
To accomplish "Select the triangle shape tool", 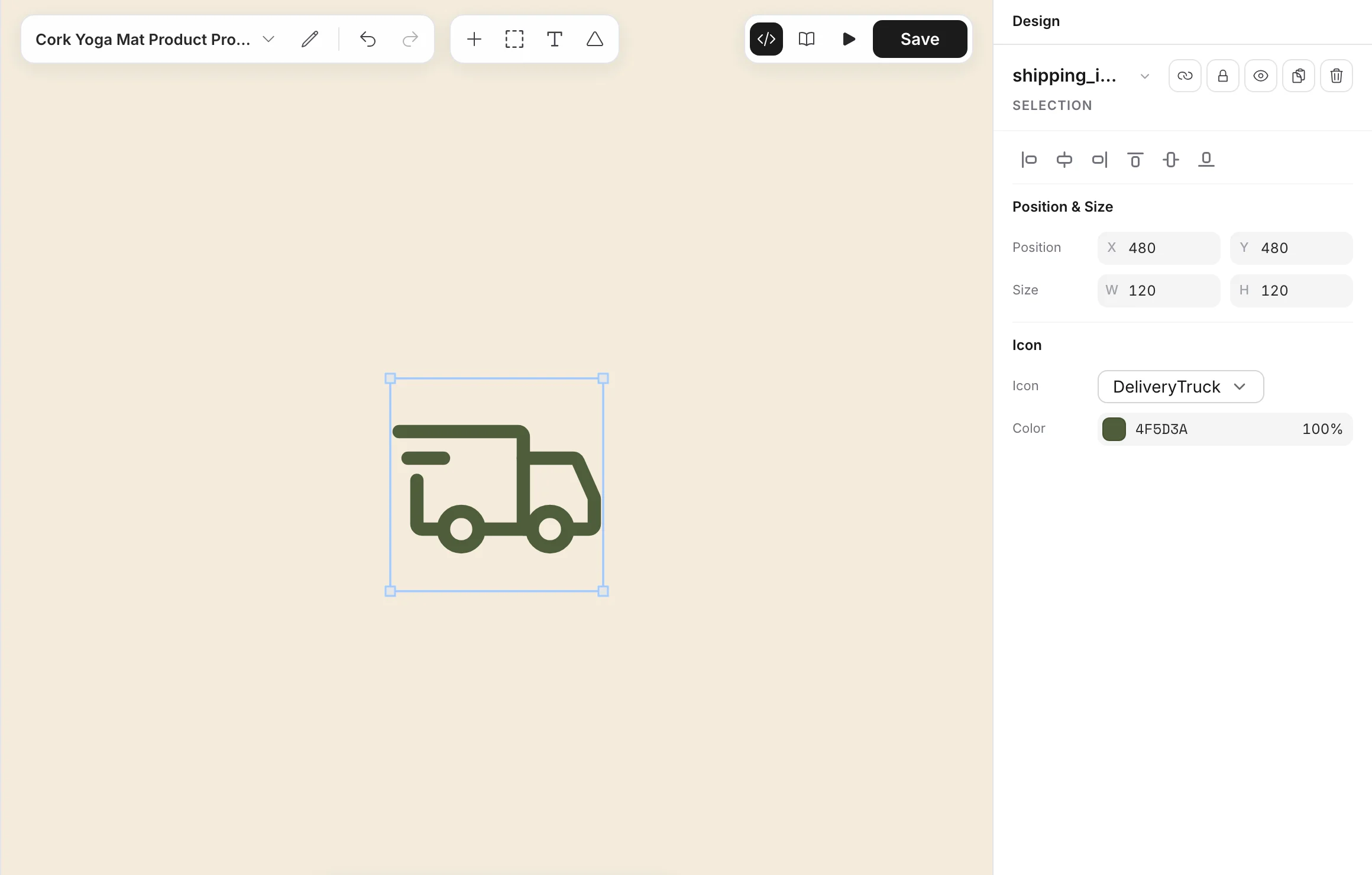I will (x=595, y=39).
